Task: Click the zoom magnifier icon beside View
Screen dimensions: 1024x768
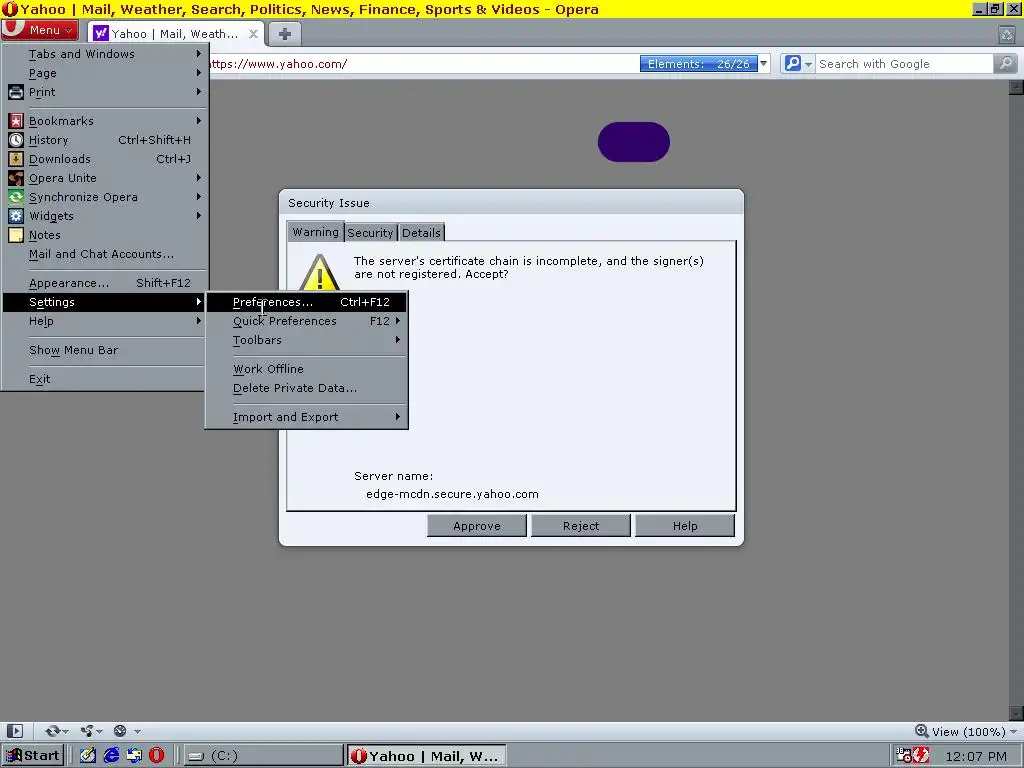Action: (921, 731)
